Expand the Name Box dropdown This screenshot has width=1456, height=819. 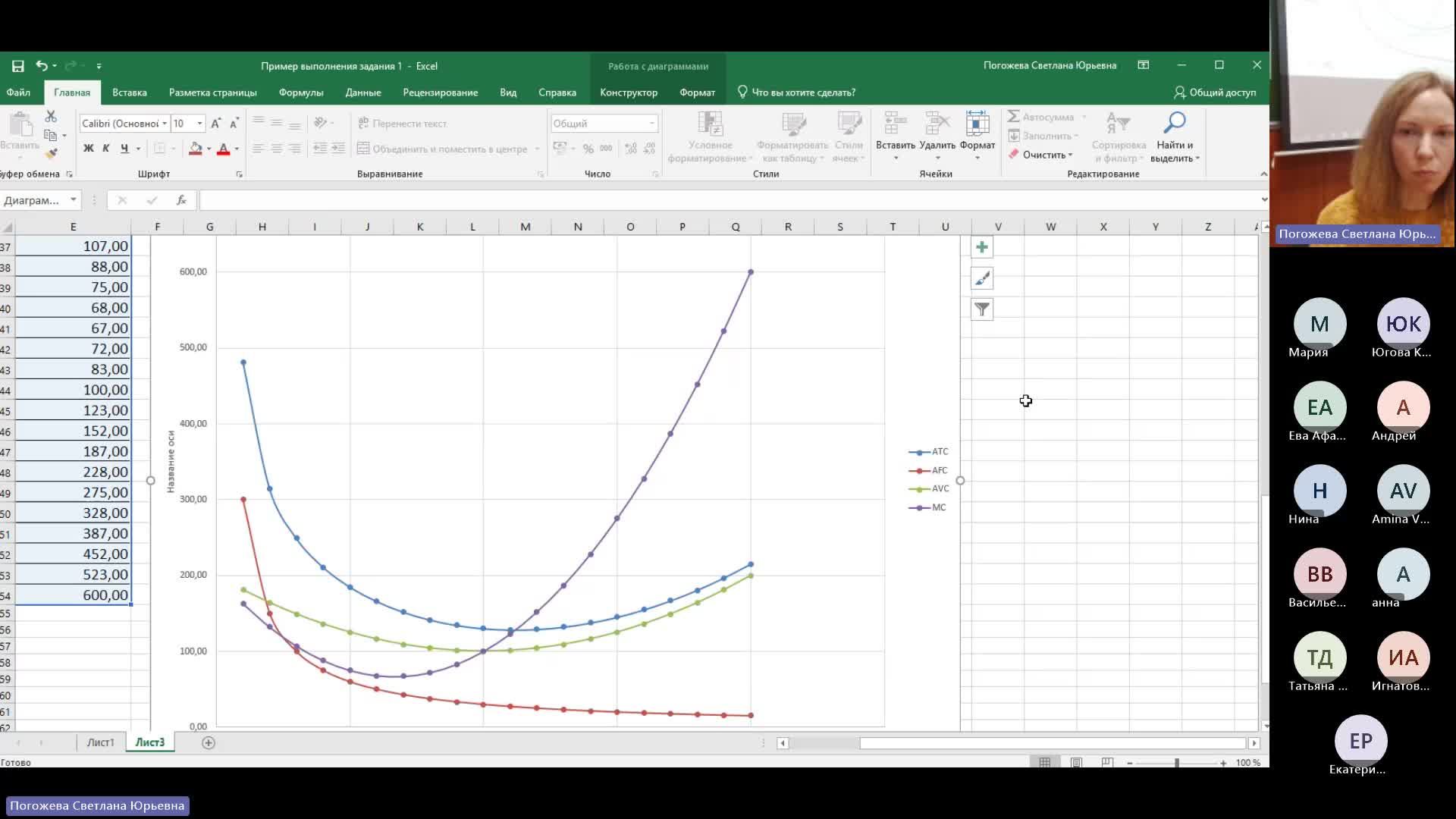[x=73, y=200]
